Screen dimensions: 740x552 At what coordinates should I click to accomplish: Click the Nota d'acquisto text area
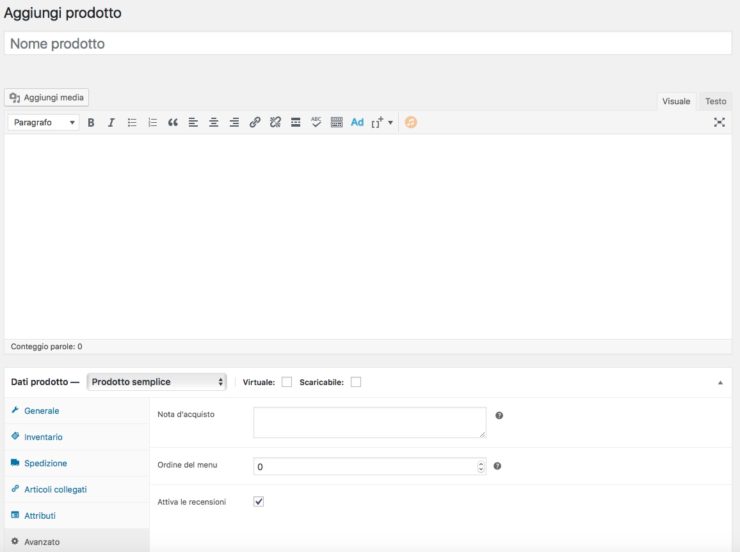point(370,422)
